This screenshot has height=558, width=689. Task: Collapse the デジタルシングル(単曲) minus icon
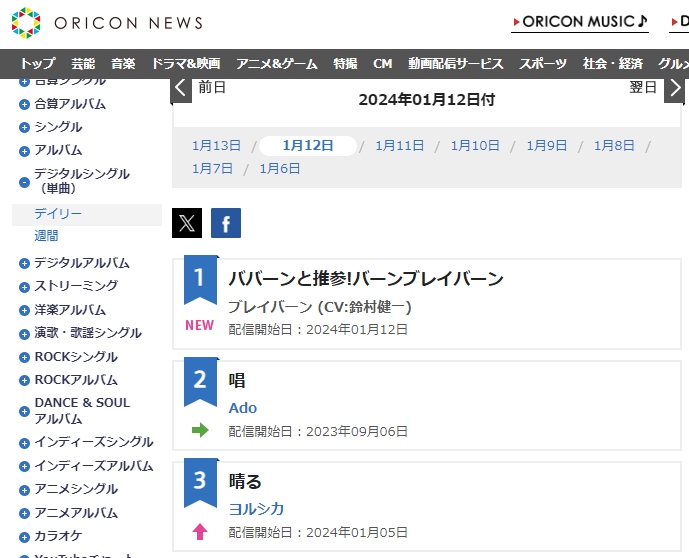point(25,182)
